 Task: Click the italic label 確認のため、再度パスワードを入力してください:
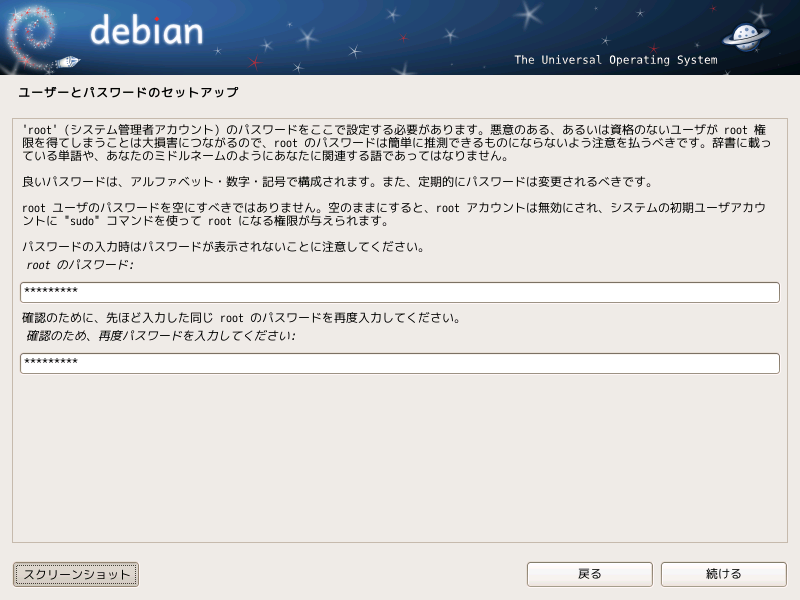pos(161,336)
